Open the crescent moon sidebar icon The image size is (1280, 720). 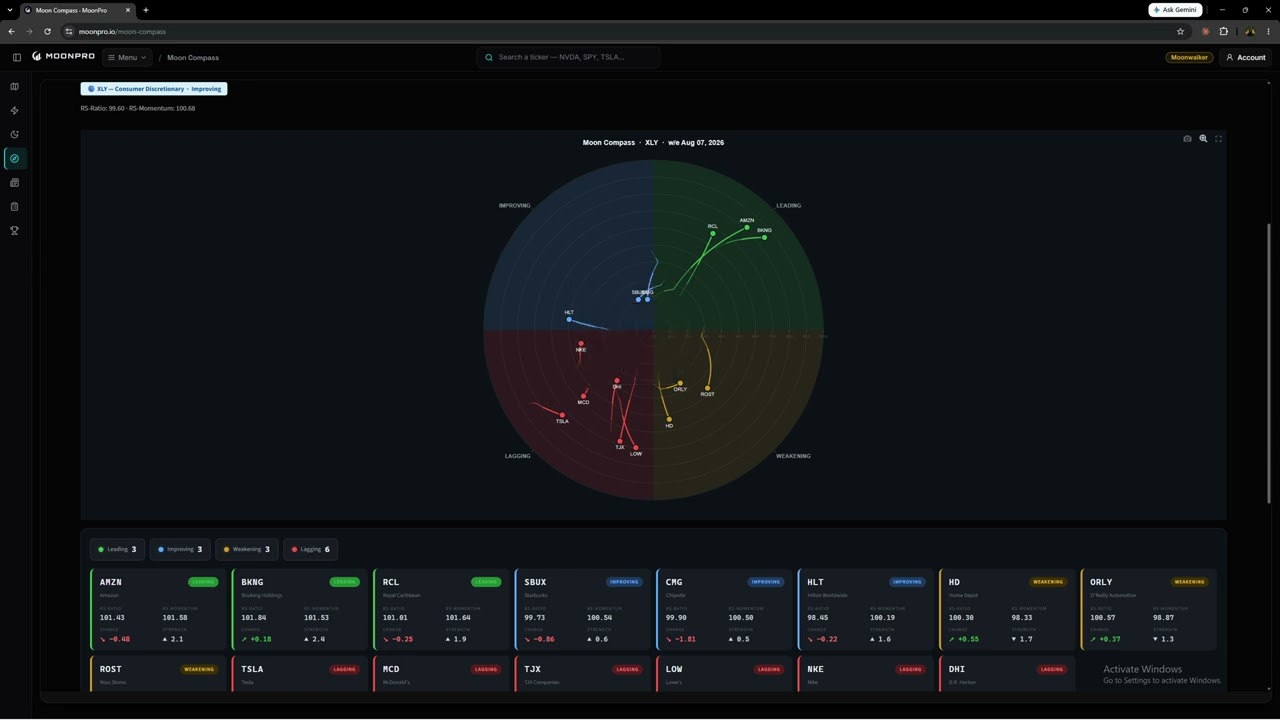(14, 134)
